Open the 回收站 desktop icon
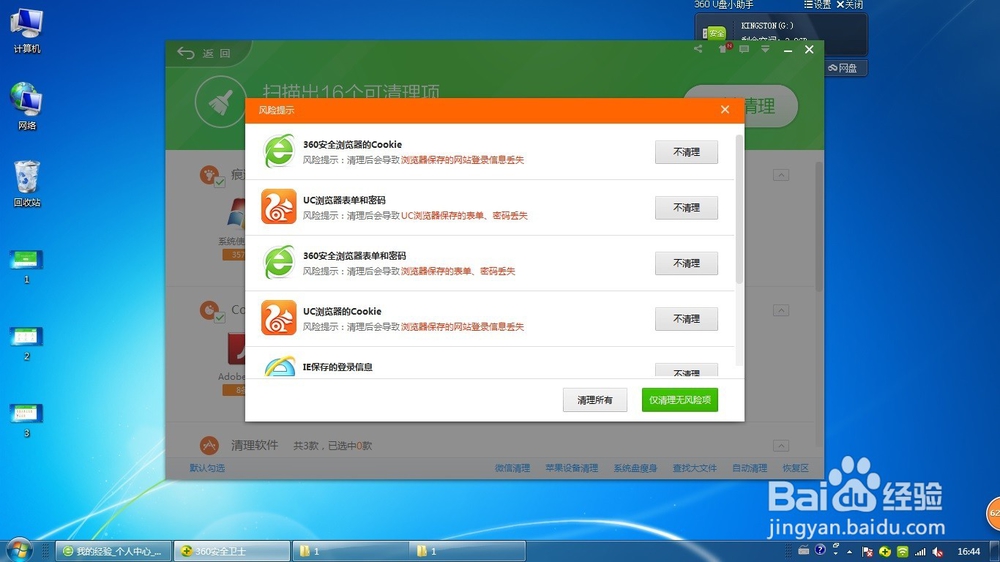The height and width of the screenshot is (562, 1000). (27, 184)
